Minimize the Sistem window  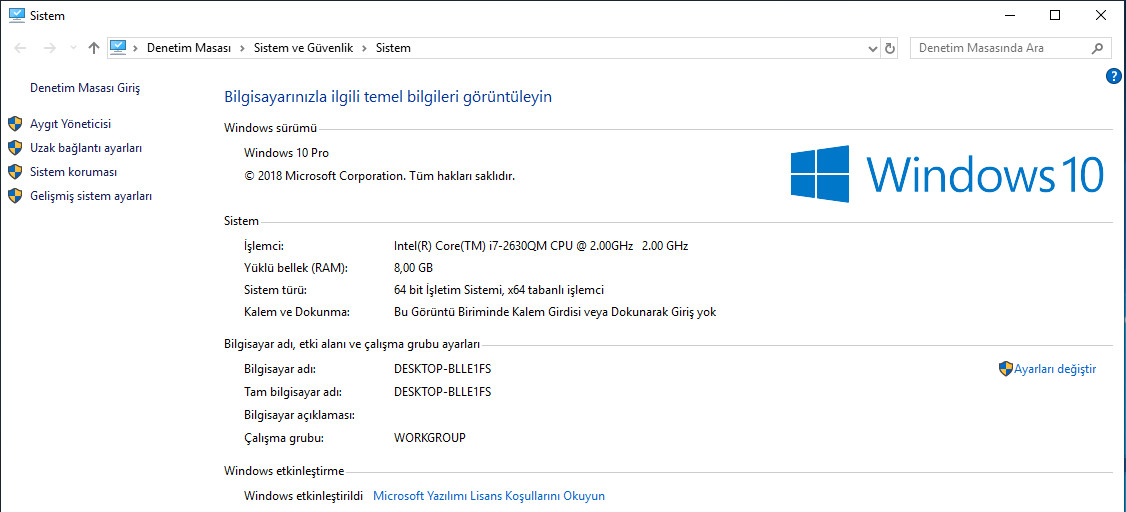pos(1010,15)
